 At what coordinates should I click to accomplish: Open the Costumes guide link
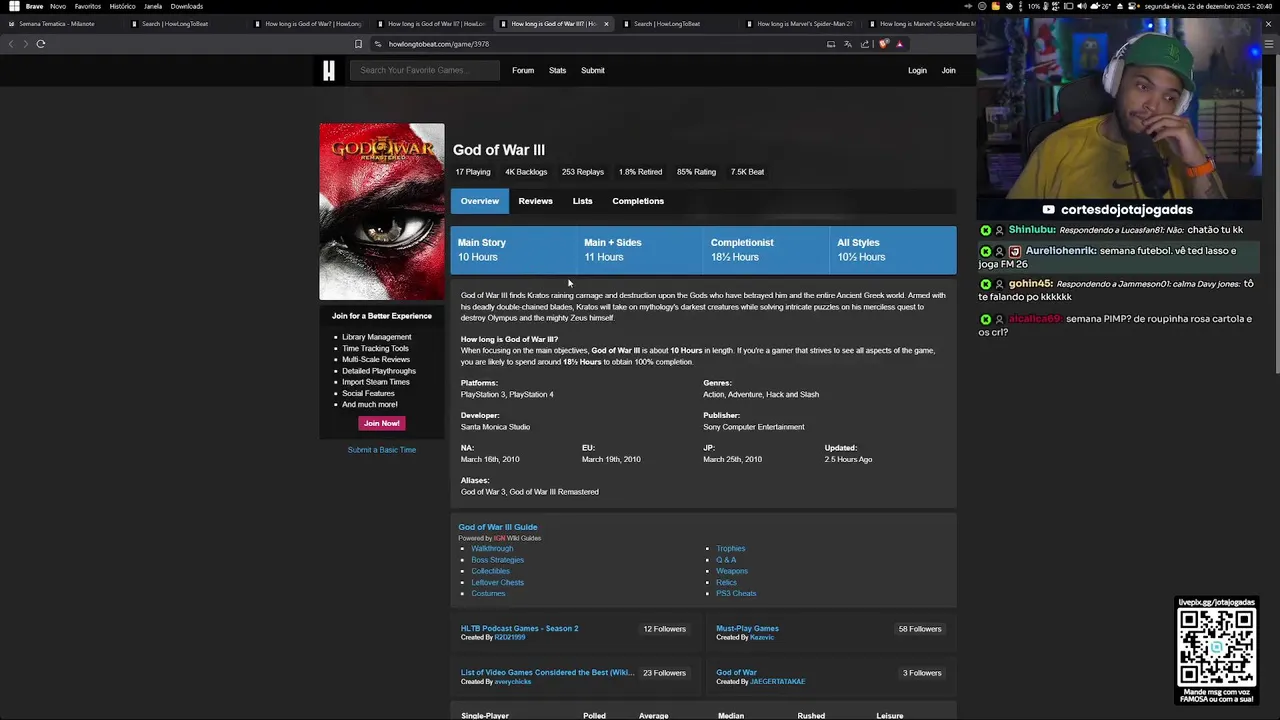click(488, 594)
